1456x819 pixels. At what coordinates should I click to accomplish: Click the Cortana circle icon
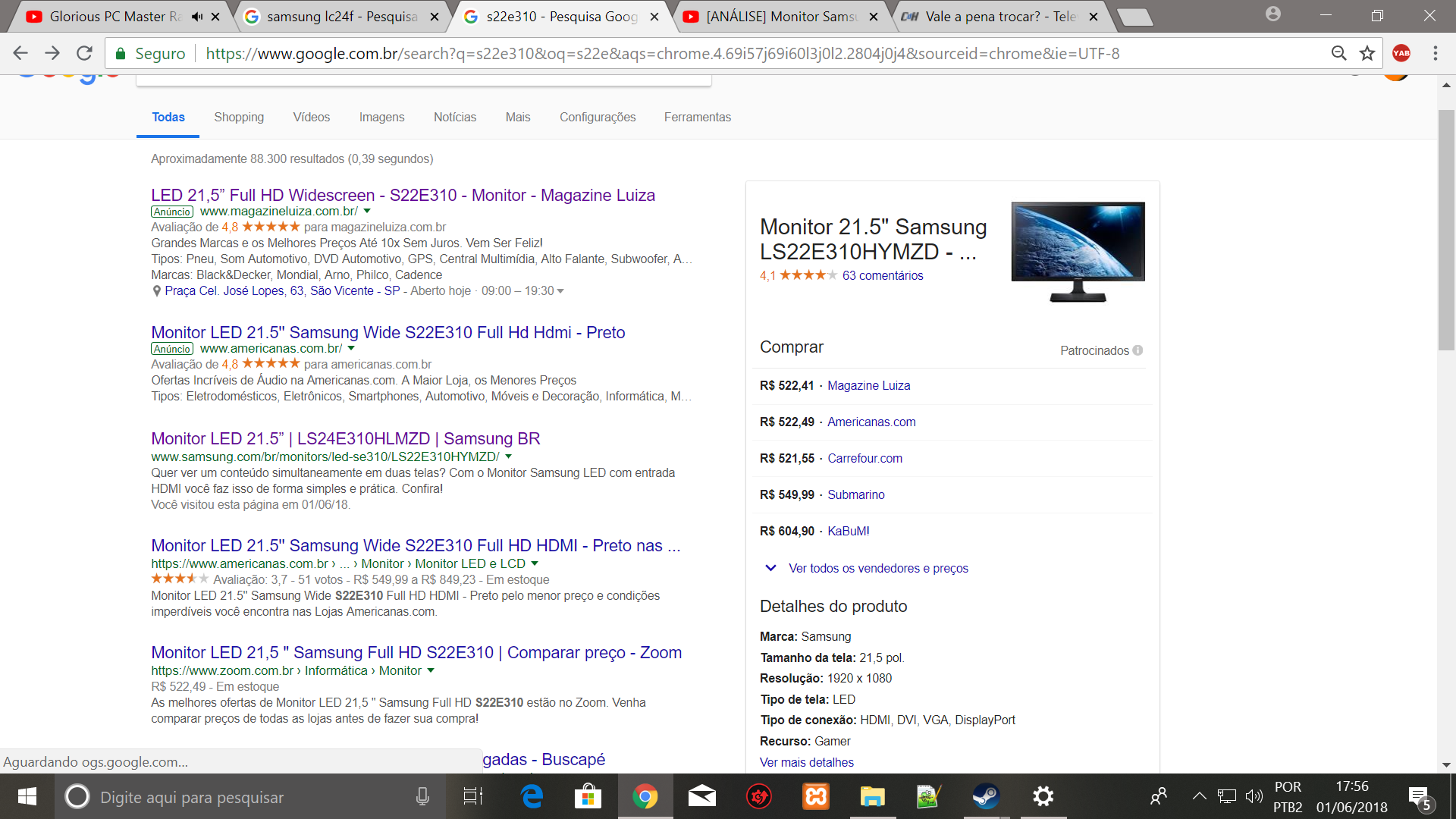click(77, 796)
